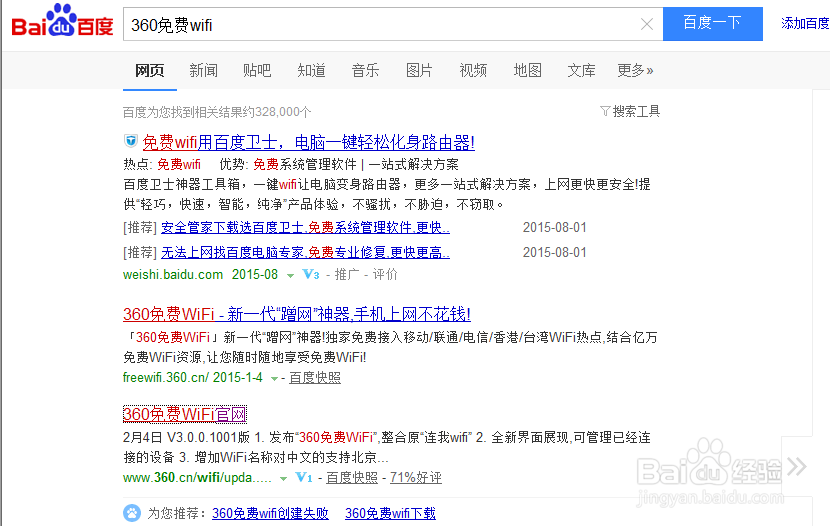Expand the dropdown arrow next to www.360.cn/wifi

(x=283, y=478)
